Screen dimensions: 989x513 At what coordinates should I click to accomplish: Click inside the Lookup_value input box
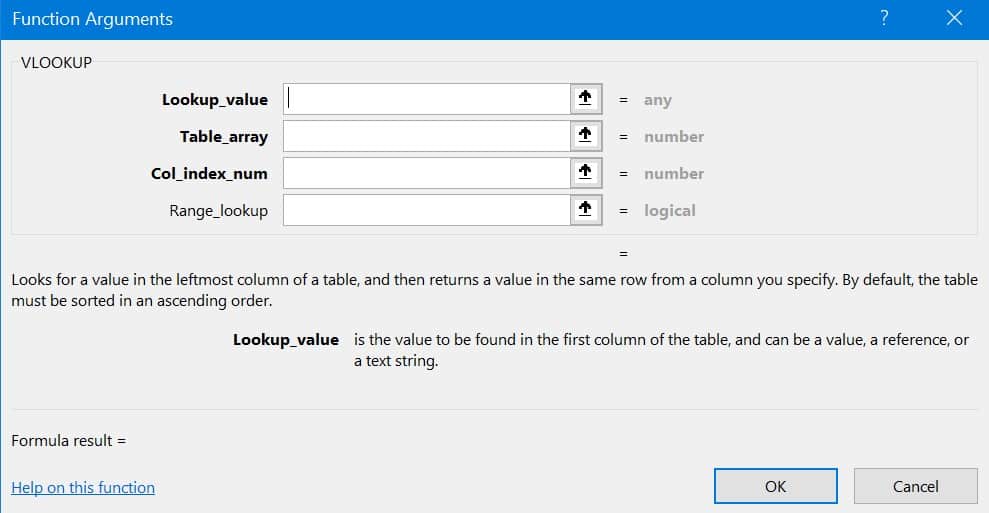click(x=427, y=99)
